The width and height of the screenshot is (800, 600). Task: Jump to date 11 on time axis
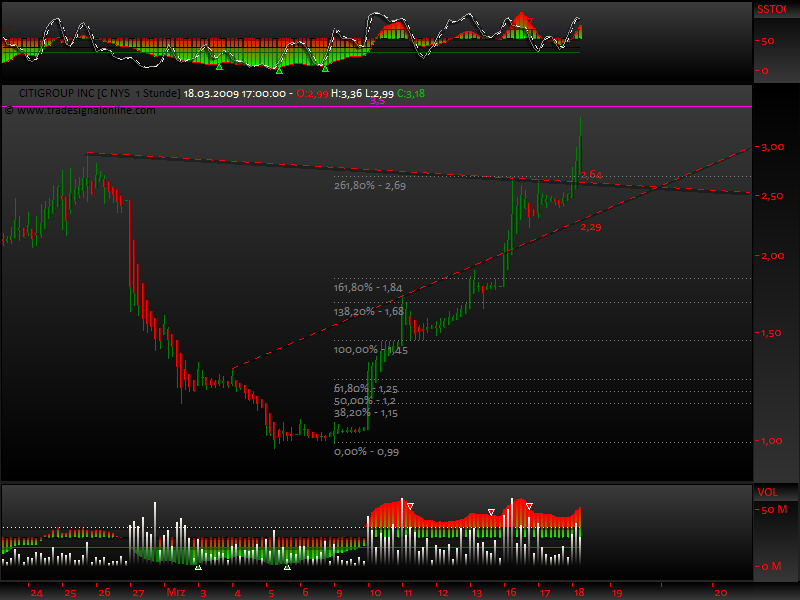point(408,593)
